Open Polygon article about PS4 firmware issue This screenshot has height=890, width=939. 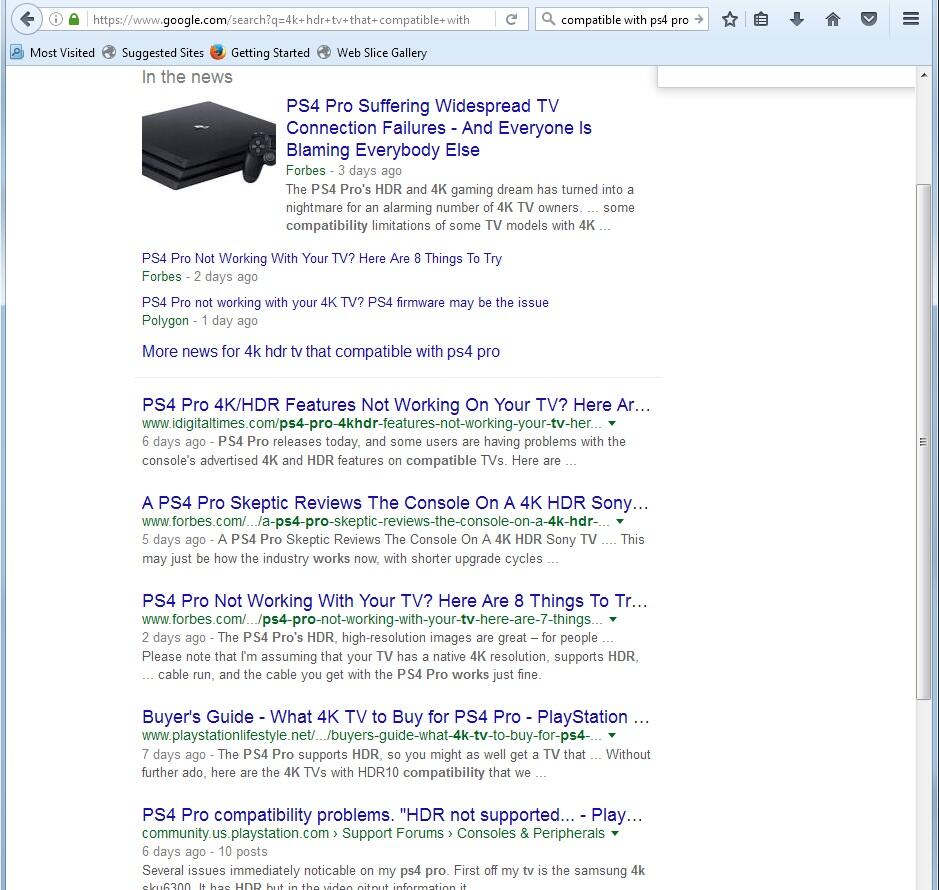tap(345, 302)
